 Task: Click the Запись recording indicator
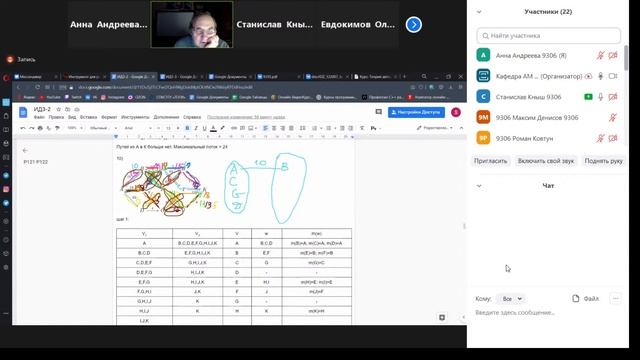point(21,59)
